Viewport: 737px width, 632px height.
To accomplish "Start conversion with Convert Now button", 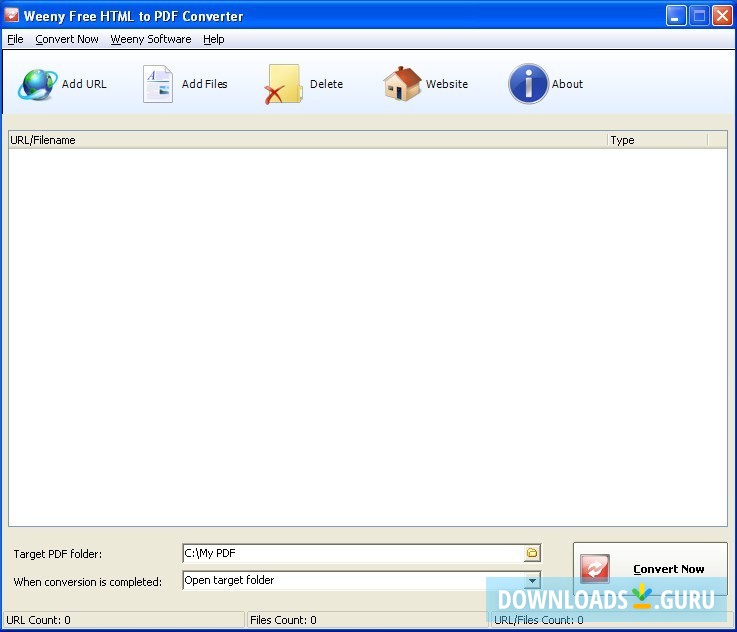I will coord(650,569).
